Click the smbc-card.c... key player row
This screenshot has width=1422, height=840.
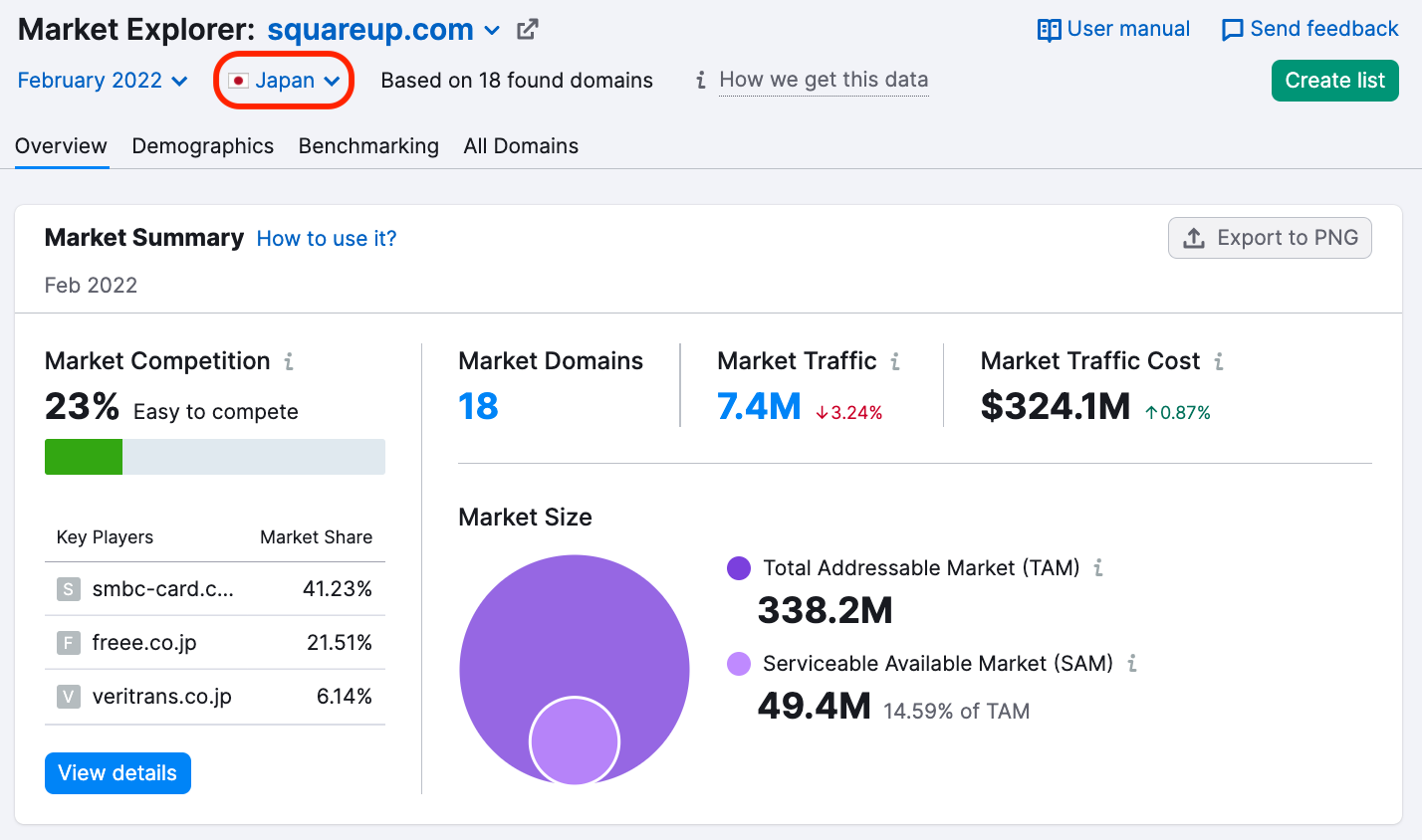click(x=215, y=589)
